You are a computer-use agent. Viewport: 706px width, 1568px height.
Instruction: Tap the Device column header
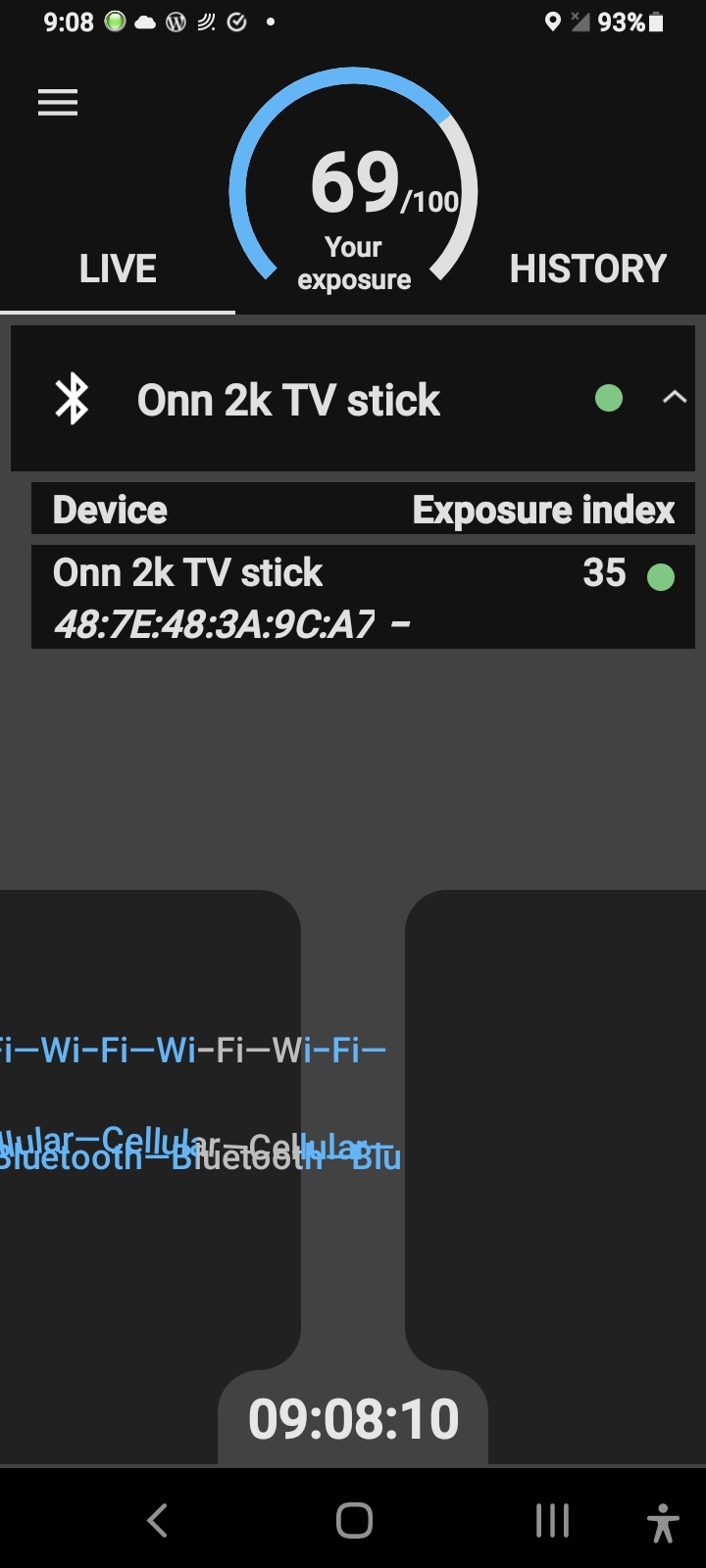click(110, 510)
